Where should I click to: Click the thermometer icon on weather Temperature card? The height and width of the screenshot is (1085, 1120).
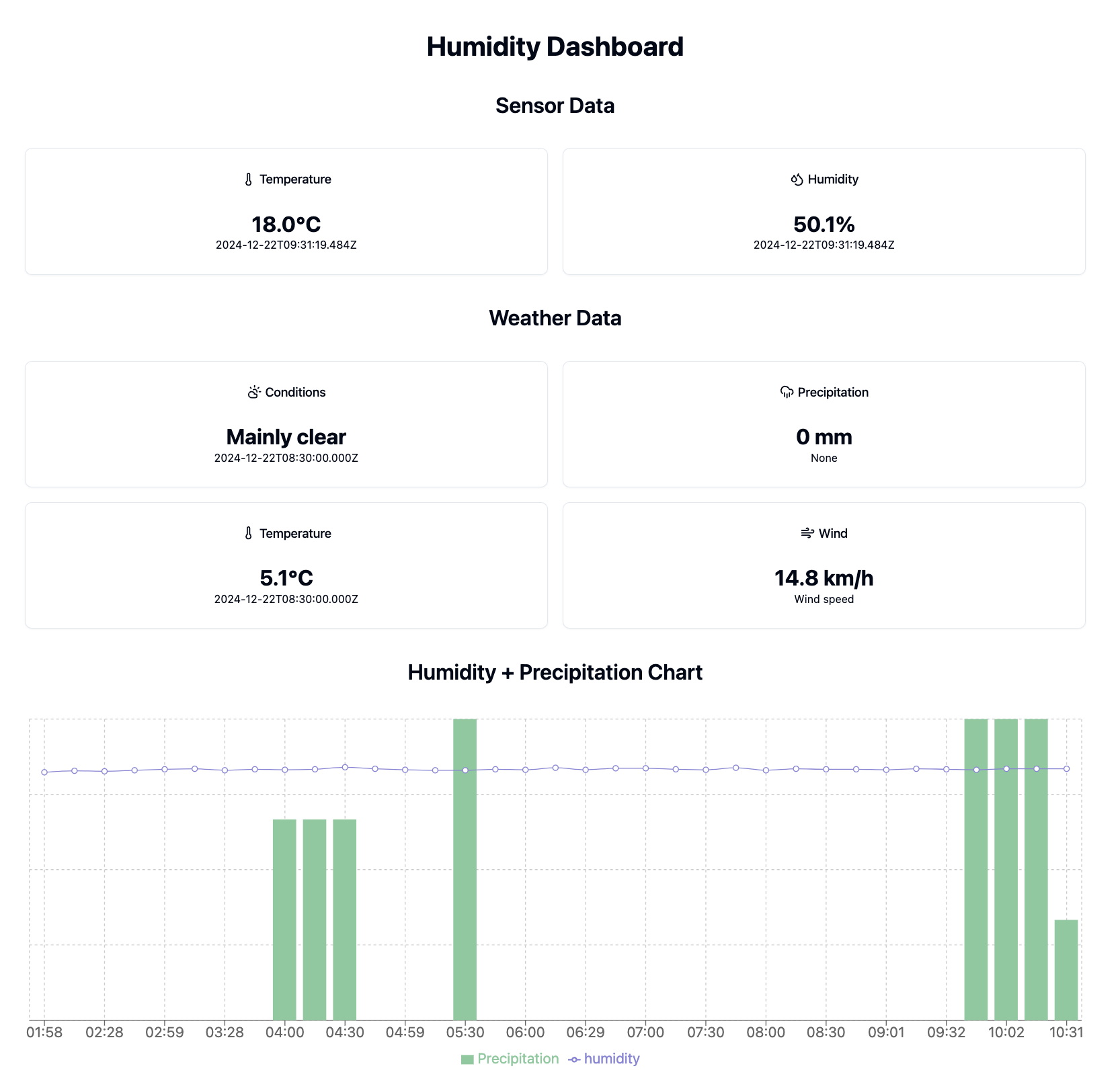point(248,533)
